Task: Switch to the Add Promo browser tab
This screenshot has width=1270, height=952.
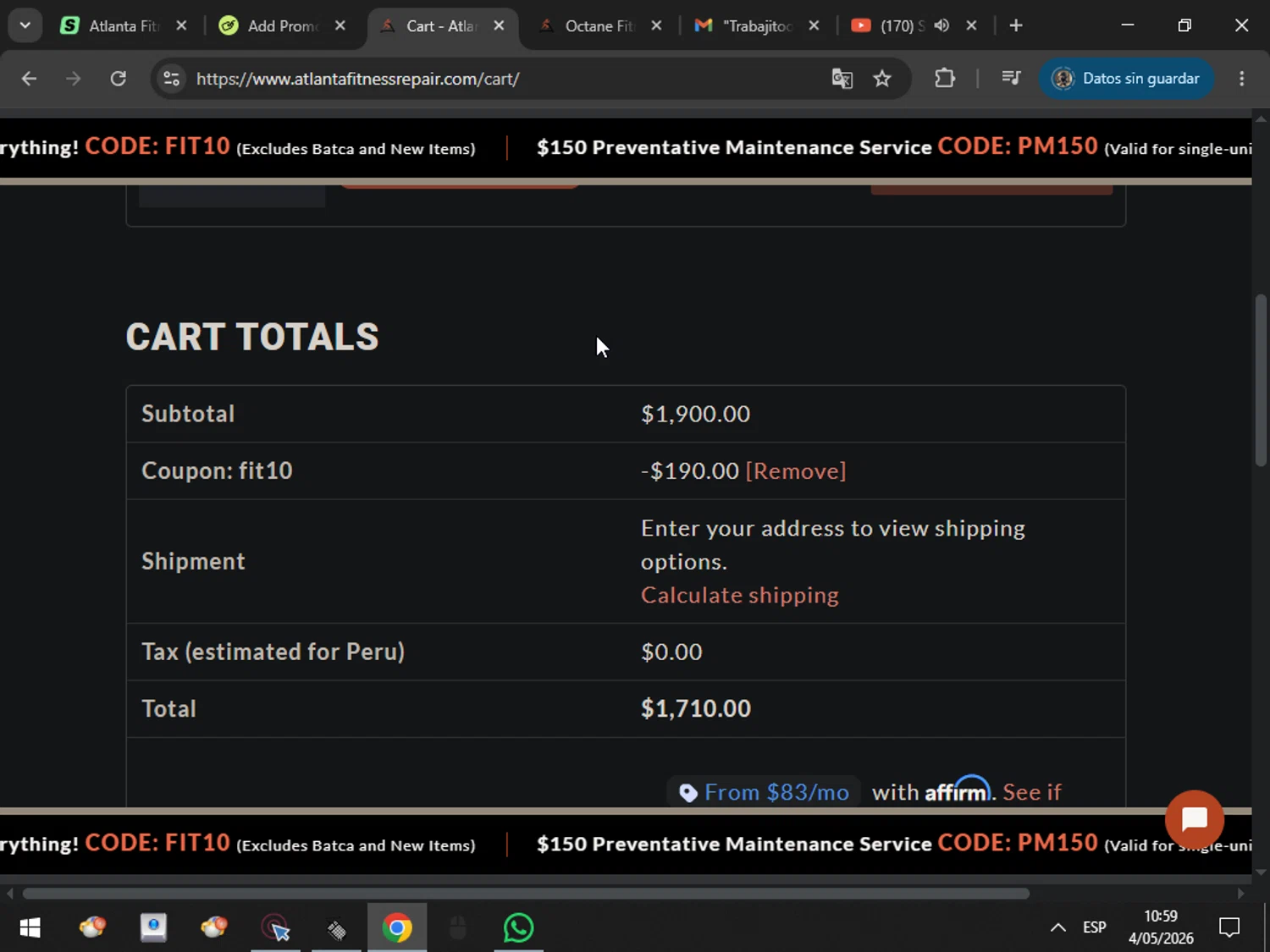Action: pos(282,25)
